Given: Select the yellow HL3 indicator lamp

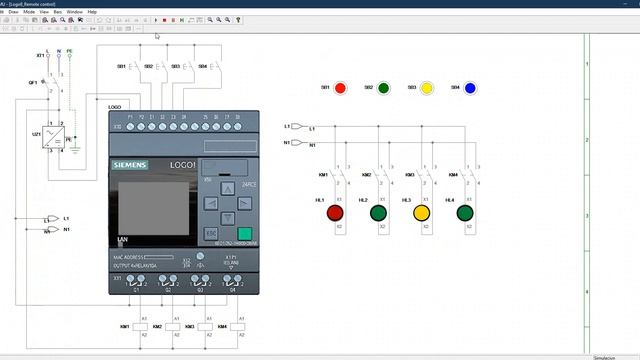Looking at the screenshot, I should pyautogui.click(x=422, y=213).
